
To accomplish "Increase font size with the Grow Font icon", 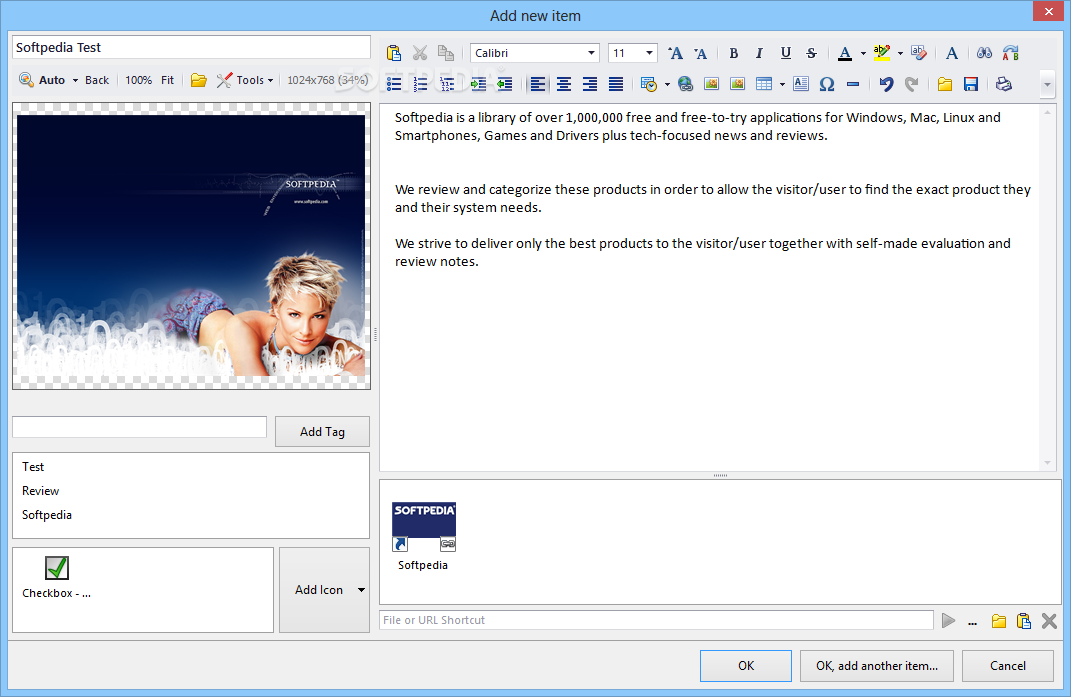I will click(x=675, y=53).
